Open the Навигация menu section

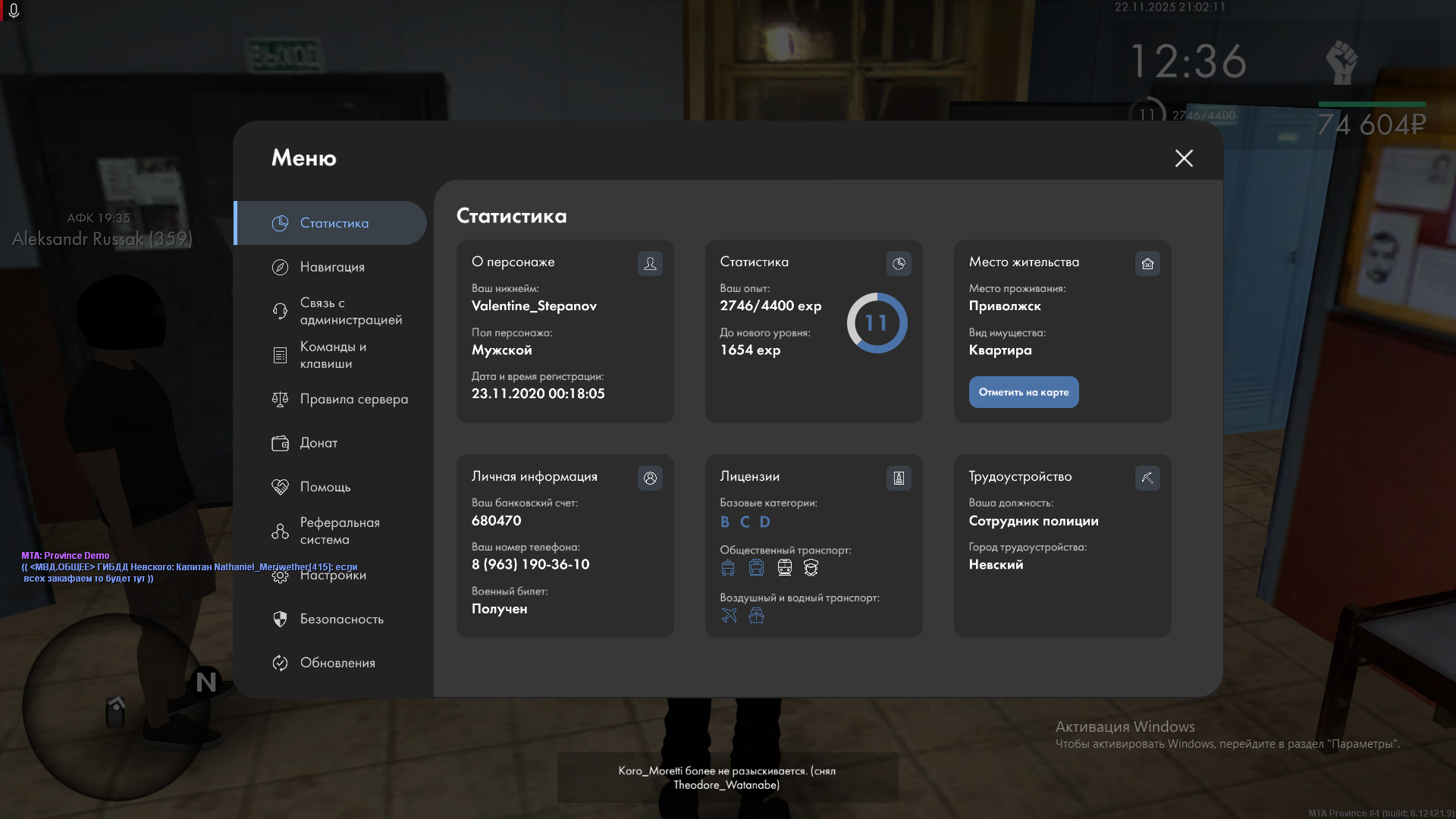[332, 267]
